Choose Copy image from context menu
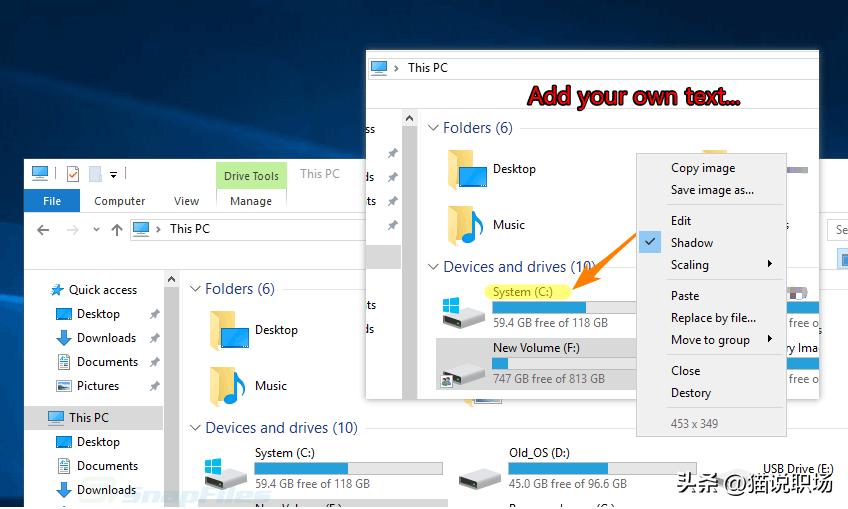 pos(702,168)
